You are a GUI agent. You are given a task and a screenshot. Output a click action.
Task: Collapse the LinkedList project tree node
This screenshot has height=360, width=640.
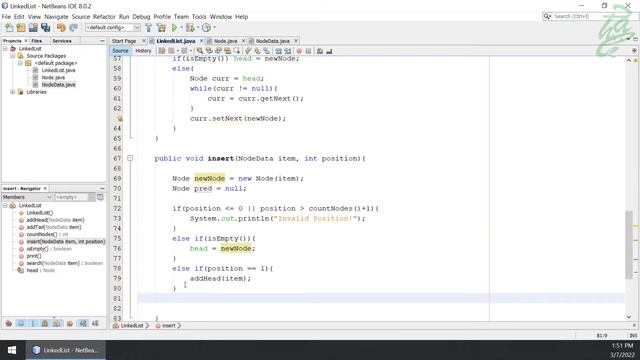(x=5, y=49)
